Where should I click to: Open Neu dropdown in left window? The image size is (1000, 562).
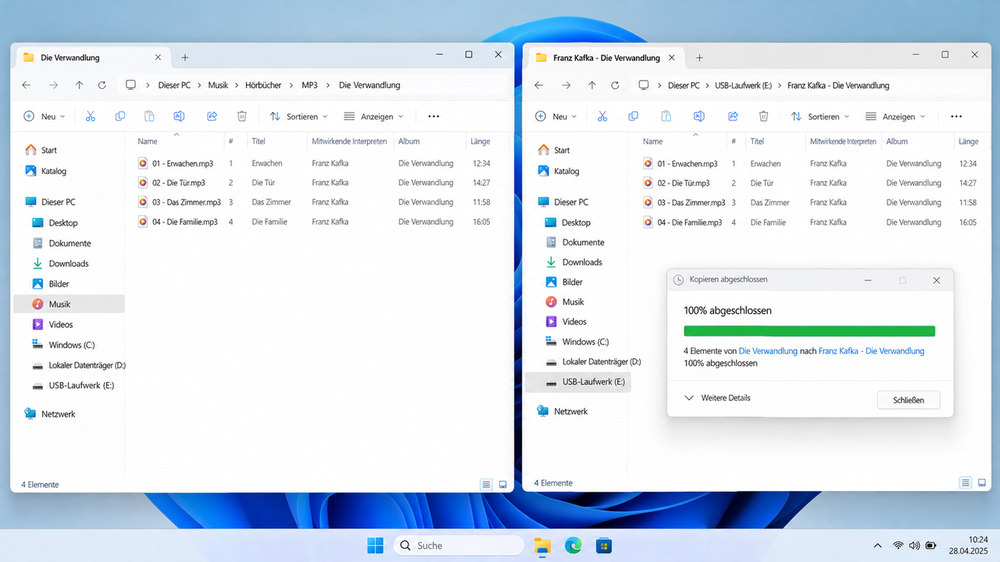[44, 116]
